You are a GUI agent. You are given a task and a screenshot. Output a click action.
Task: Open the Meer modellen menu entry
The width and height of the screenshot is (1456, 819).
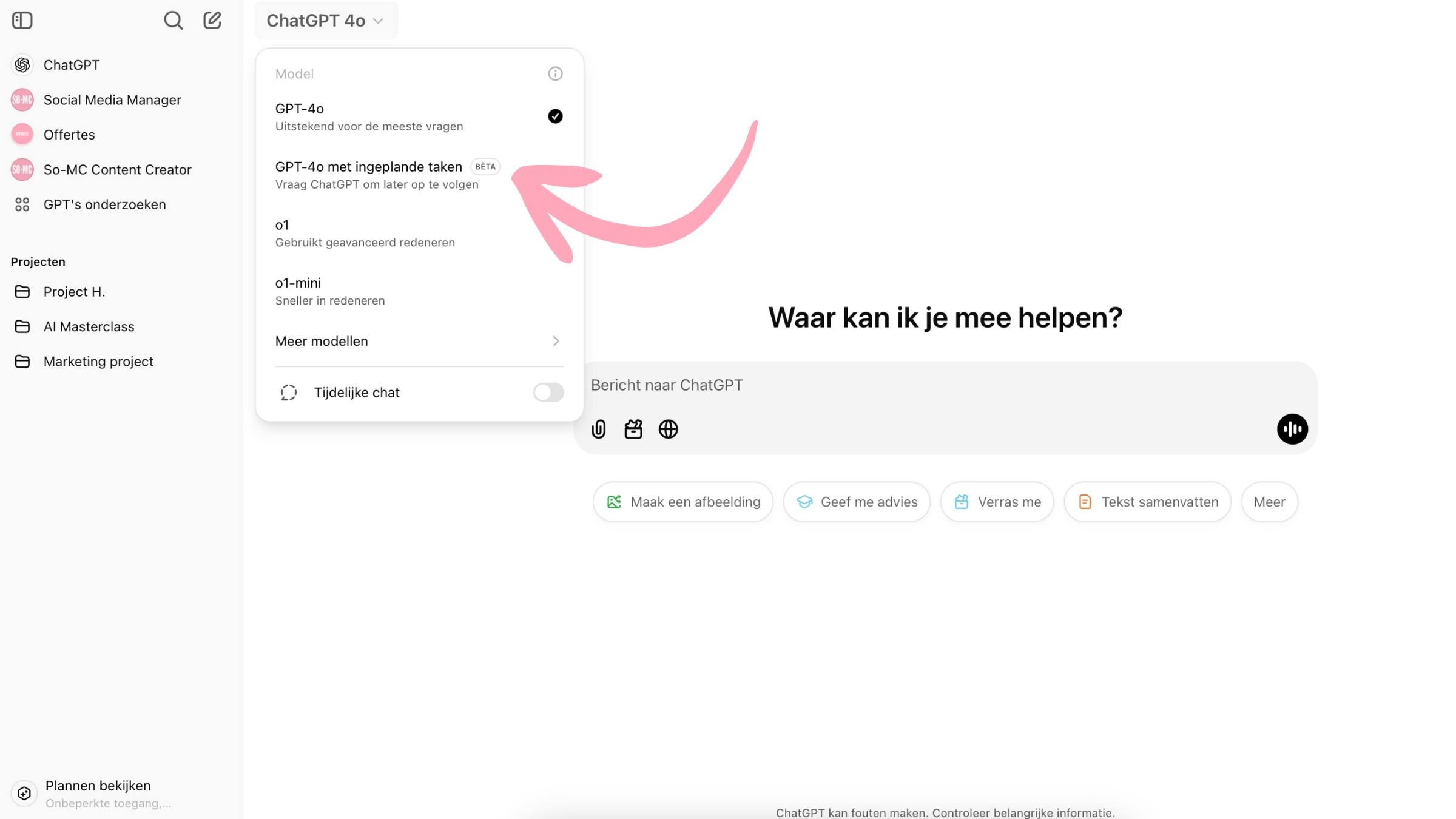point(419,342)
